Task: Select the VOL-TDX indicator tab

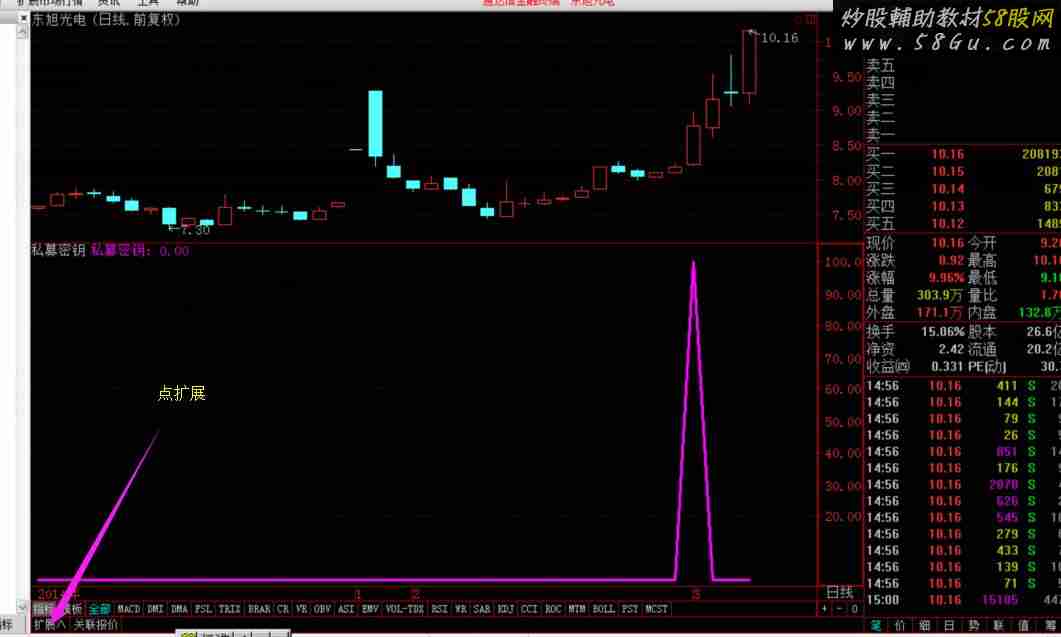Action: [x=405, y=609]
